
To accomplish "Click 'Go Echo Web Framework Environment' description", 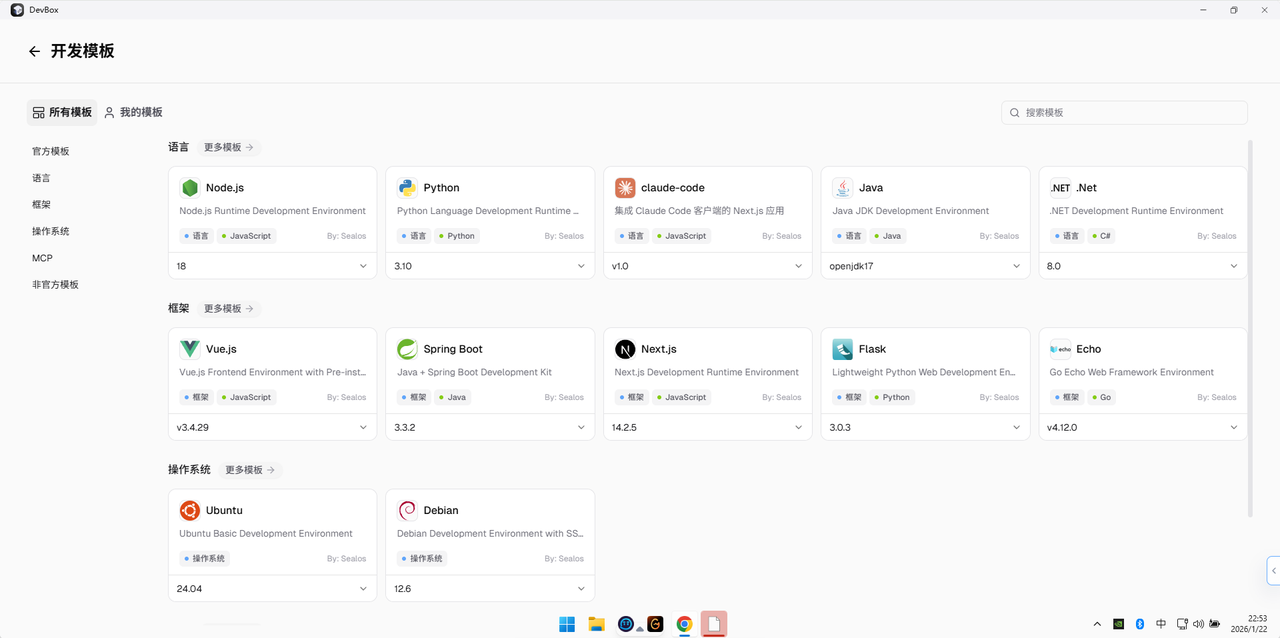I will (x=1132, y=372).
